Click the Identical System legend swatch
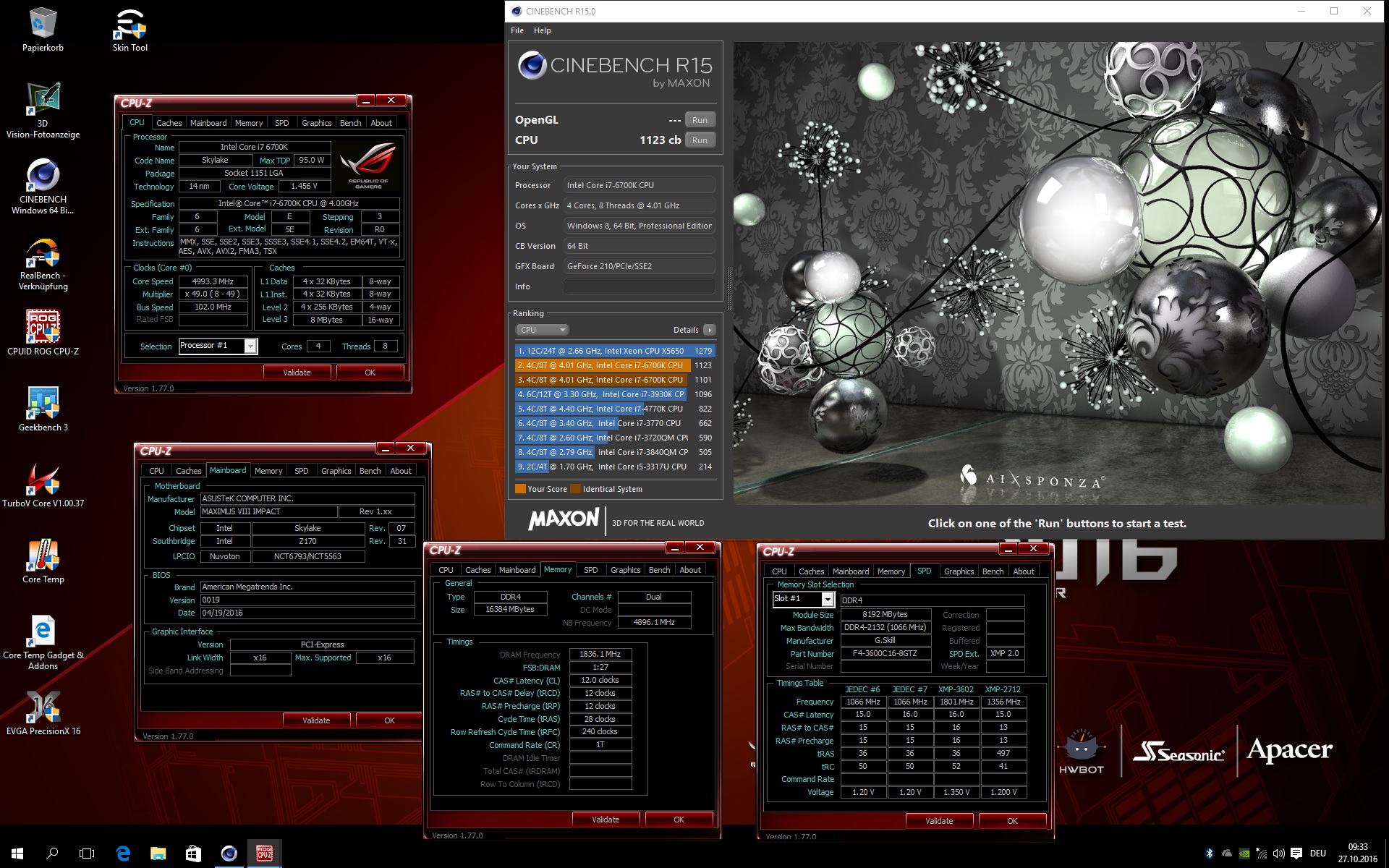 (x=575, y=489)
